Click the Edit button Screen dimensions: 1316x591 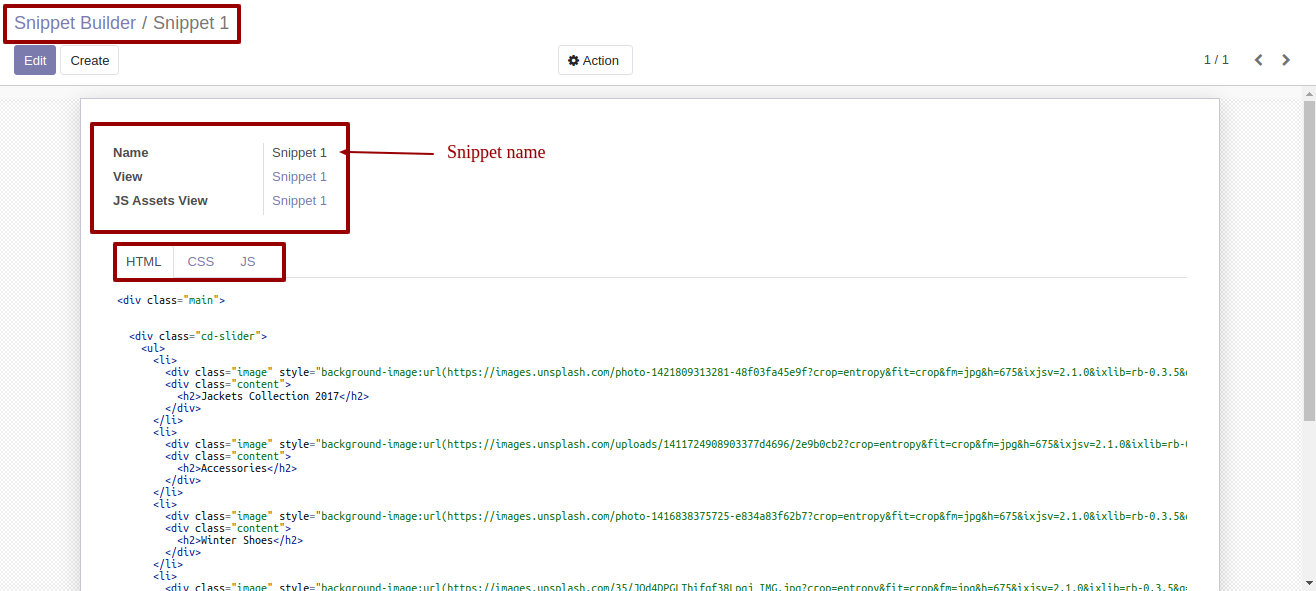(x=35, y=60)
